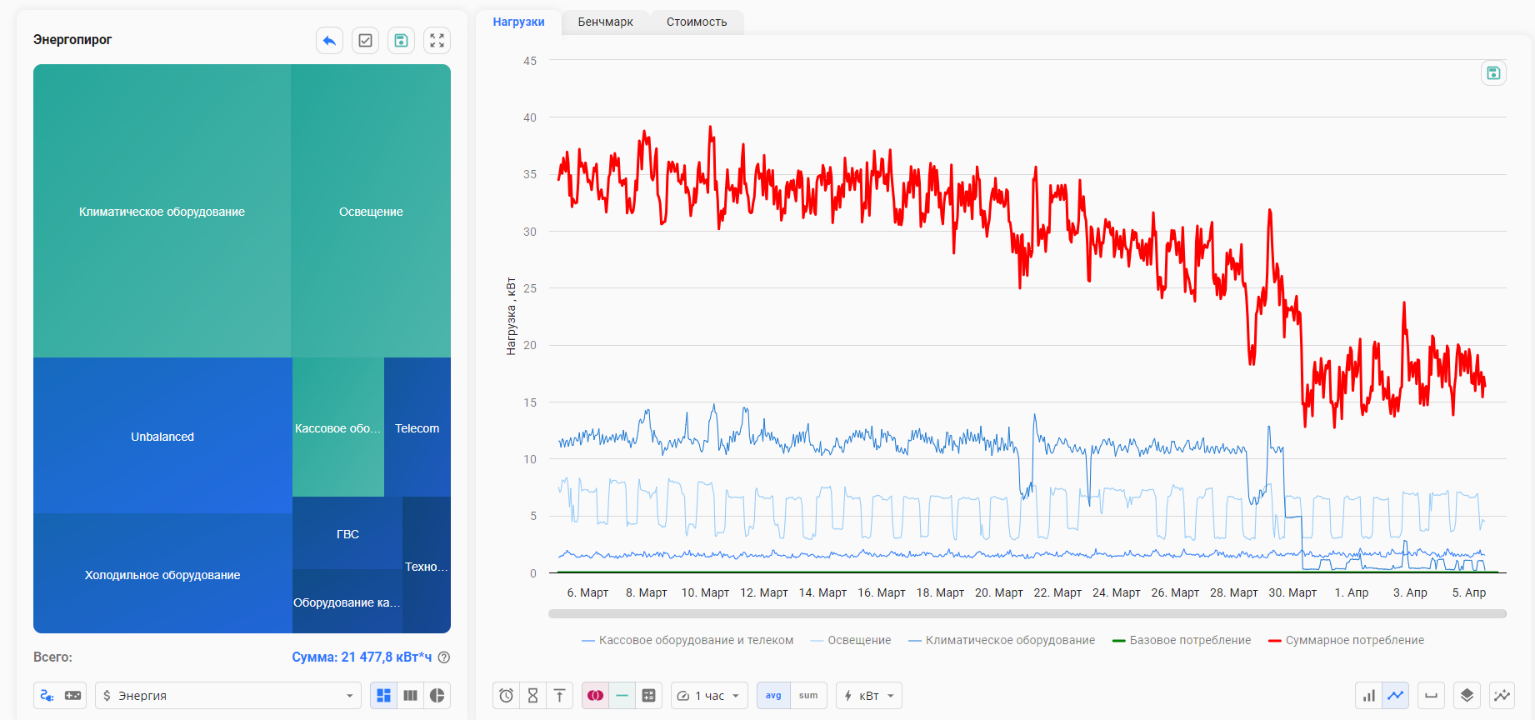This screenshot has width=1535, height=720.
Task: Select sum aggregation toggle
Action: [808, 695]
